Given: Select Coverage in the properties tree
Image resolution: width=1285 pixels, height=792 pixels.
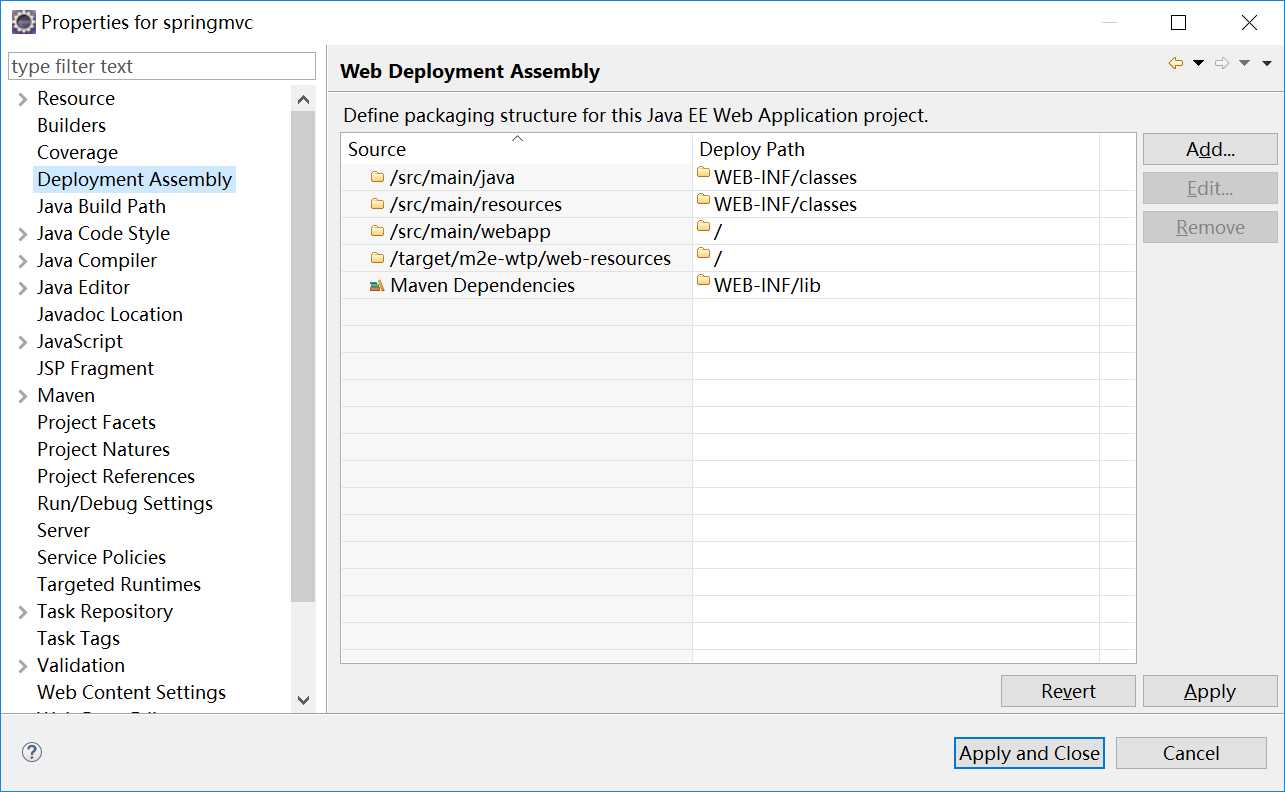Looking at the screenshot, I should 77,152.
